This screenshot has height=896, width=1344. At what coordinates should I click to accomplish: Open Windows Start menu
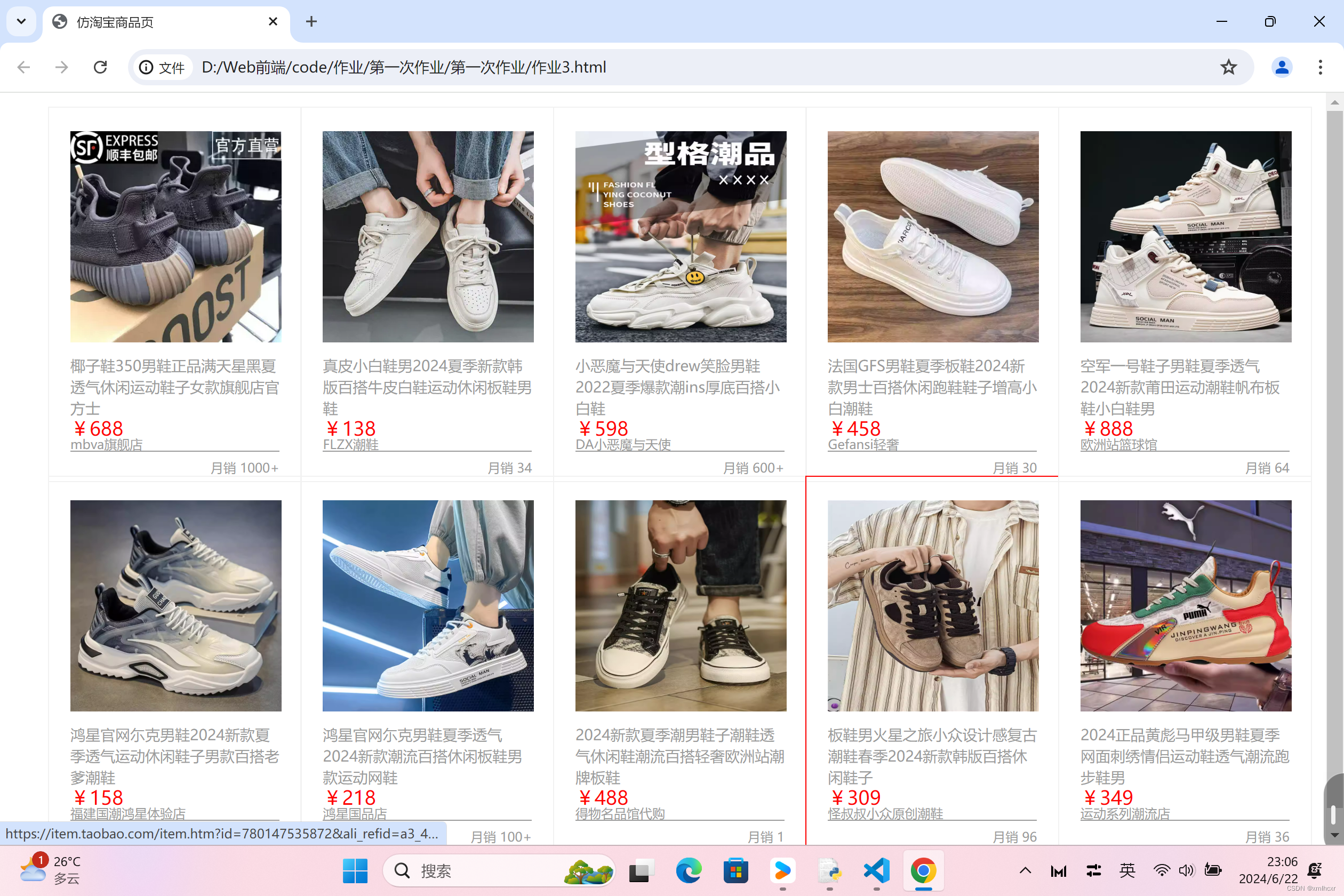pos(355,871)
